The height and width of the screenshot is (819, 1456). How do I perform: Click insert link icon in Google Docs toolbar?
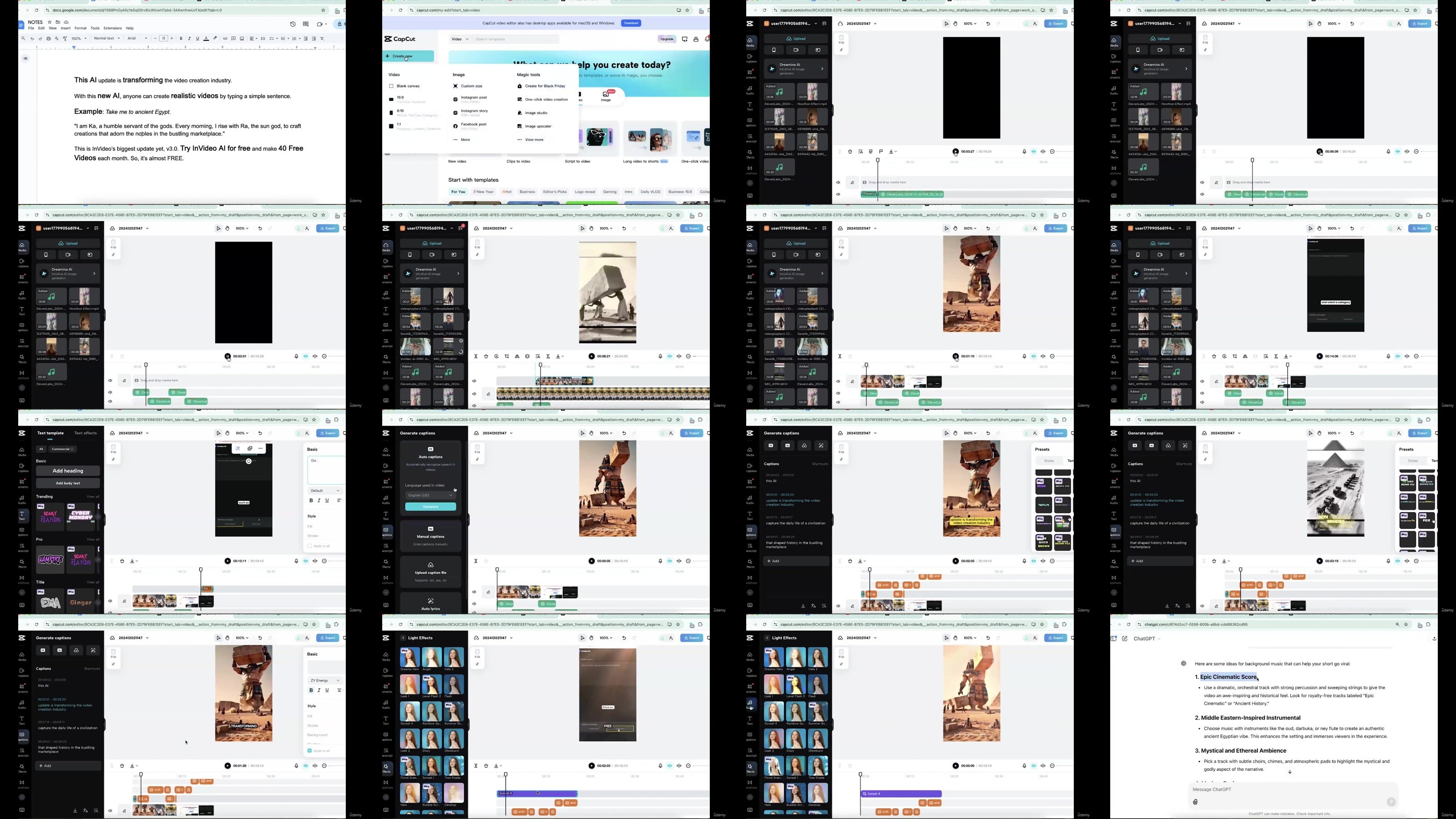pos(225,38)
